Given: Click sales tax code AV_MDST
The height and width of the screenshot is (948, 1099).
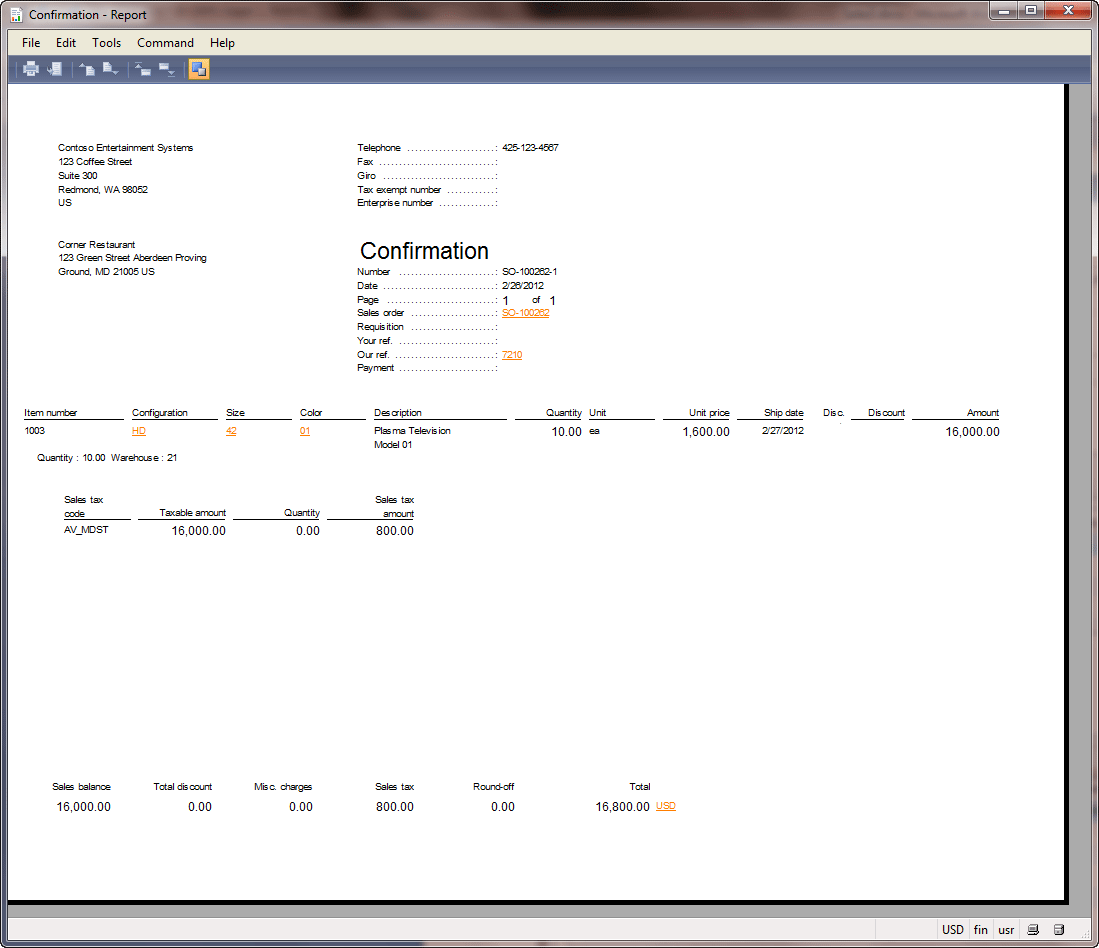Looking at the screenshot, I should [86, 530].
